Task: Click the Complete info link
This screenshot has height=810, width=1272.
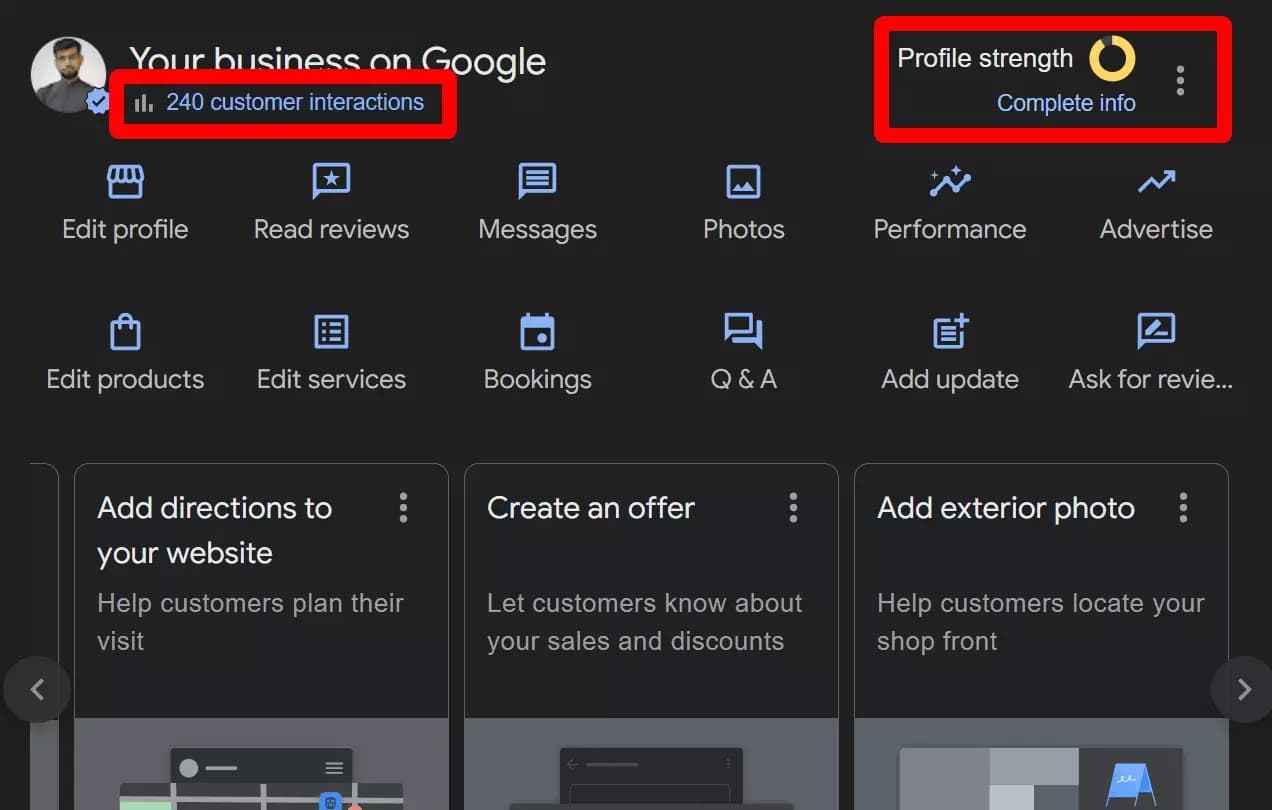Action: pyautogui.click(x=1066, y=103)
